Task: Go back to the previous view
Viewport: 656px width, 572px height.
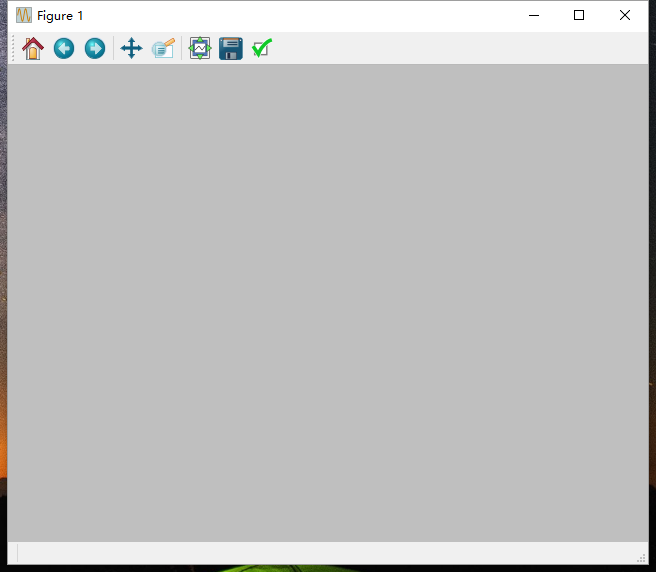Action: coord(64,49)
